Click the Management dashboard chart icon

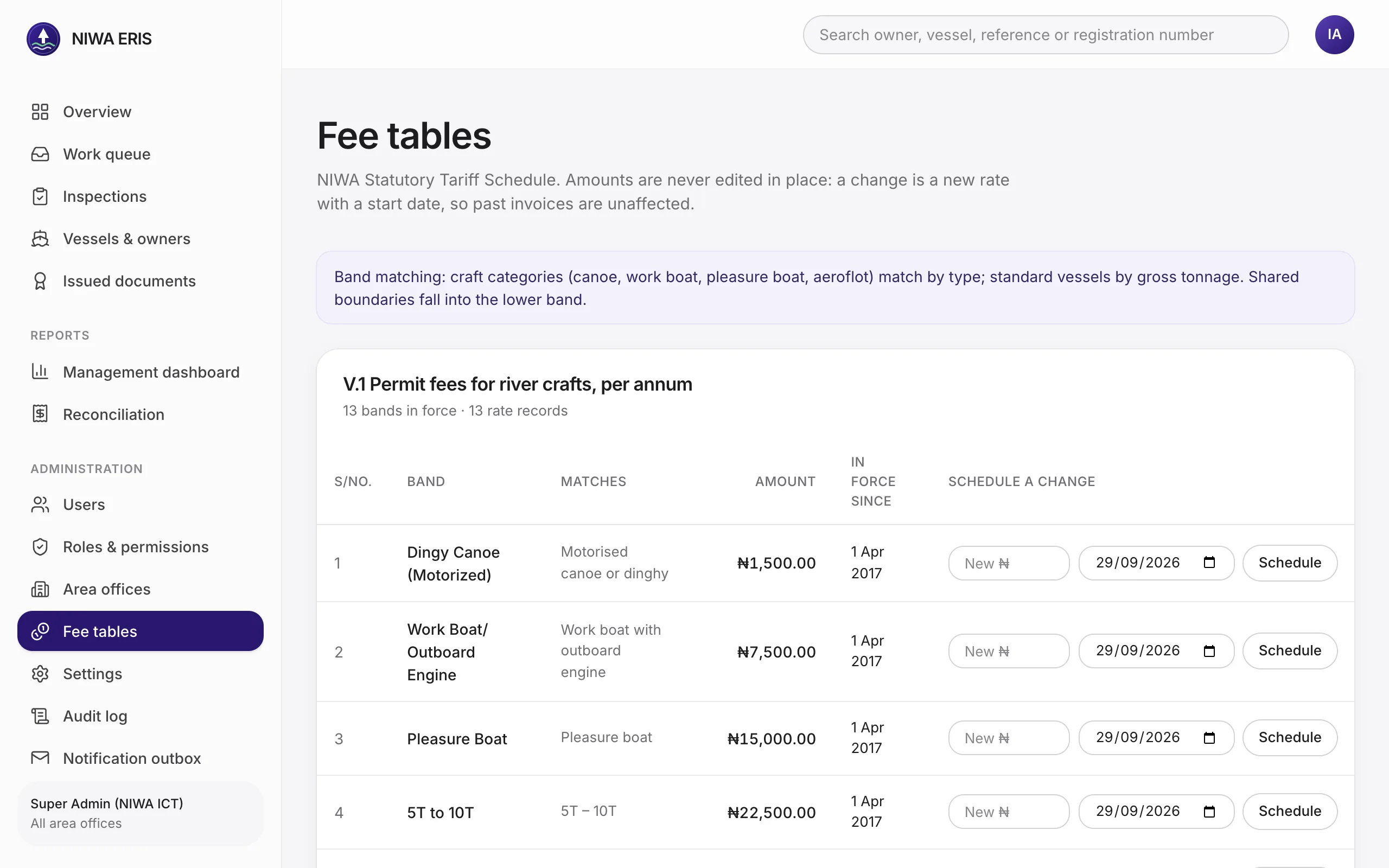coord(40,372)
